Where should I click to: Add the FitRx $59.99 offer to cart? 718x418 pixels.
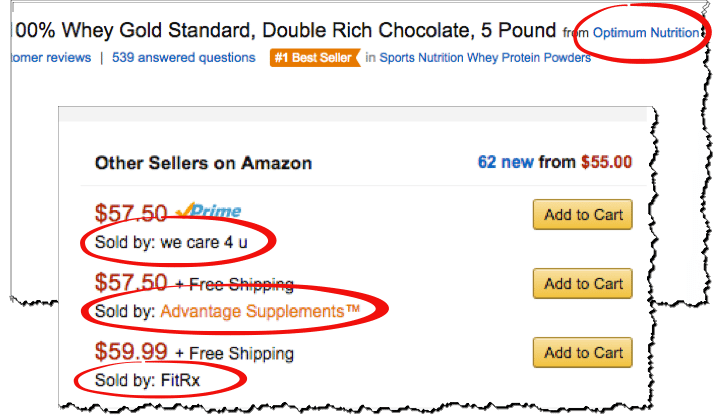pos(582,353)
